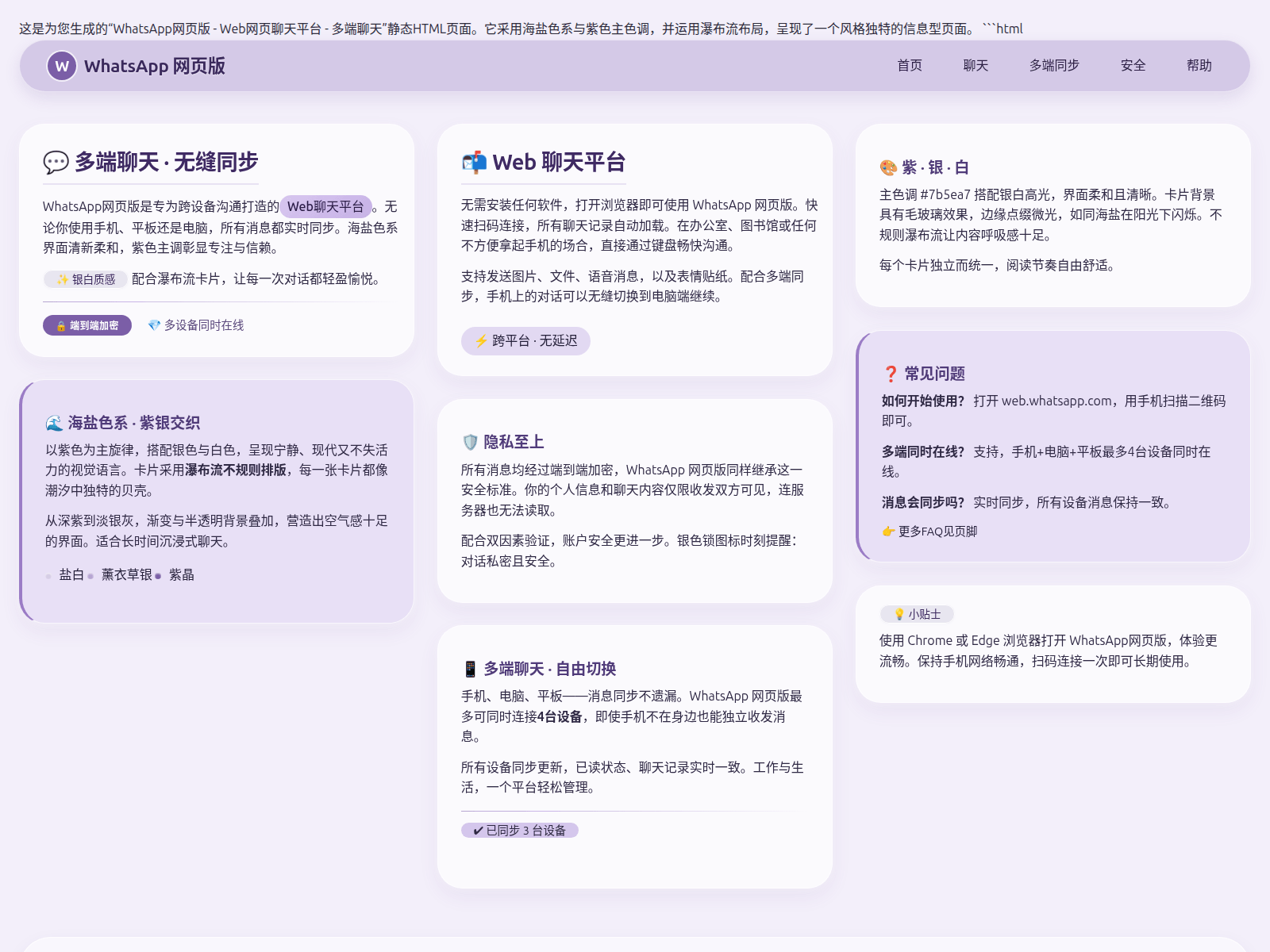Image resolution: width=1270 pixels, height=952 pixels.
Task: Click the 已同步 3 台设备 badge
Action: click(x=520, y=831)
